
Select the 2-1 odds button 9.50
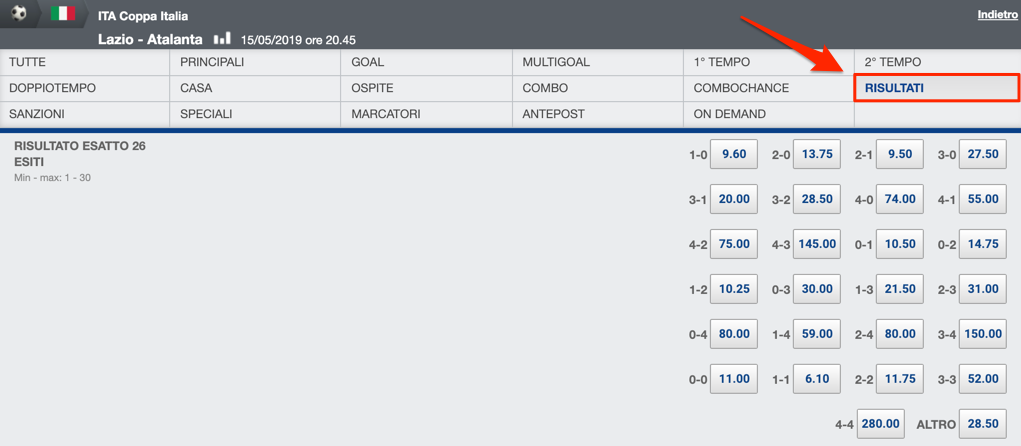pyautogui.click(x=901, y=154)
